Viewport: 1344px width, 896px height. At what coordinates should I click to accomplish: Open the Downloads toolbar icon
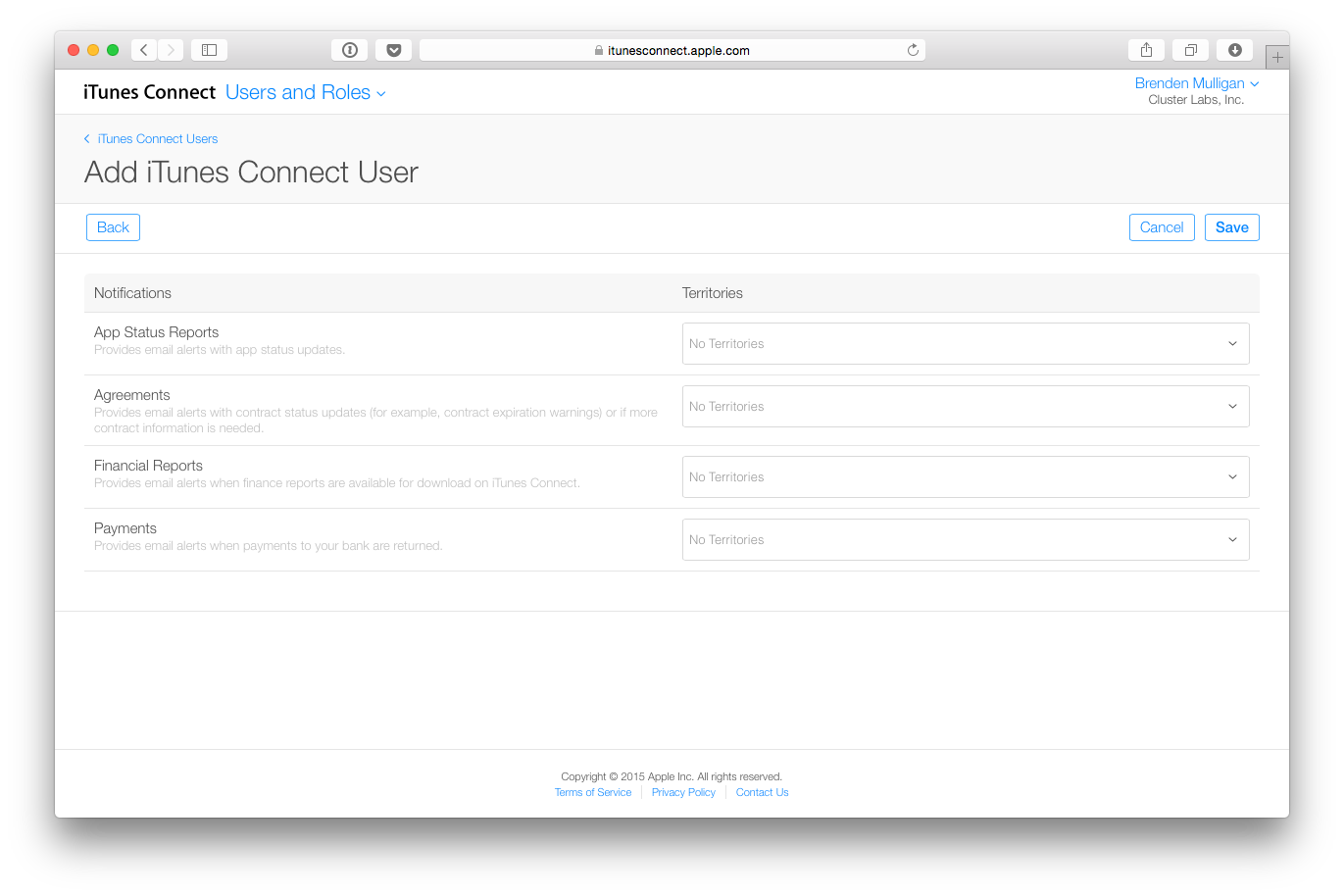click(1235, 50)
